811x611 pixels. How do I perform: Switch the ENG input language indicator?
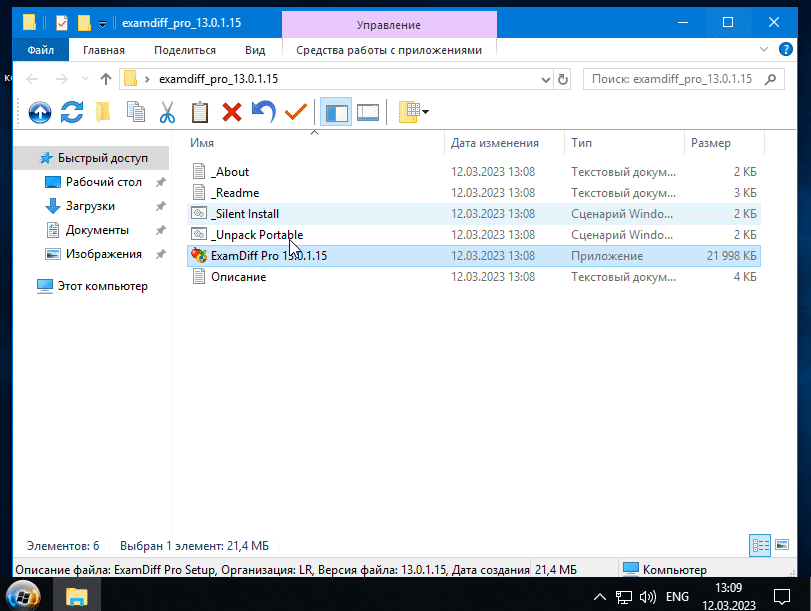tap(677, 597)
